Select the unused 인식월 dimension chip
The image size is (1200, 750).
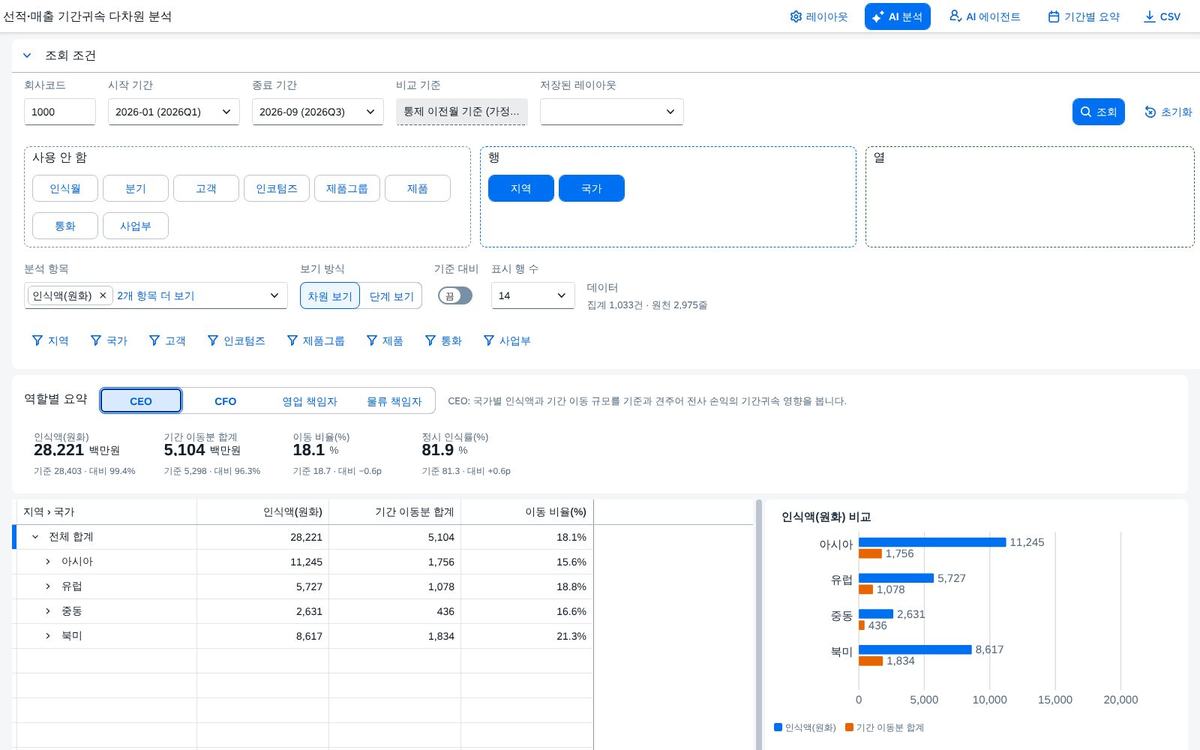click(x=65, y=188)
